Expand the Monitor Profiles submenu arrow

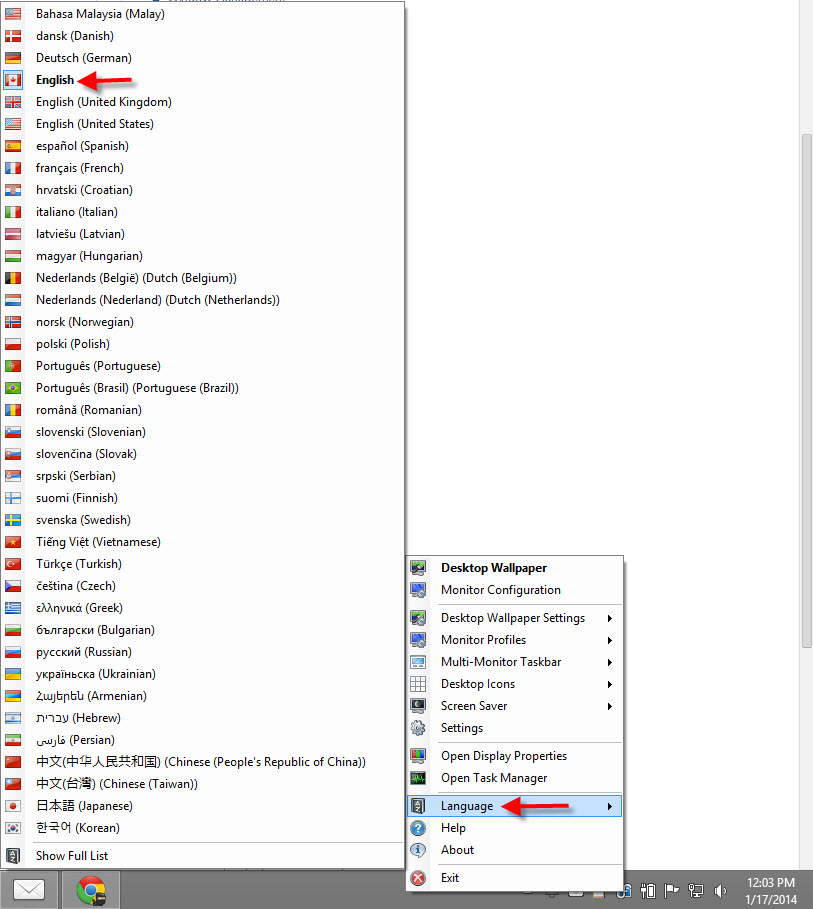pos(609,640)
